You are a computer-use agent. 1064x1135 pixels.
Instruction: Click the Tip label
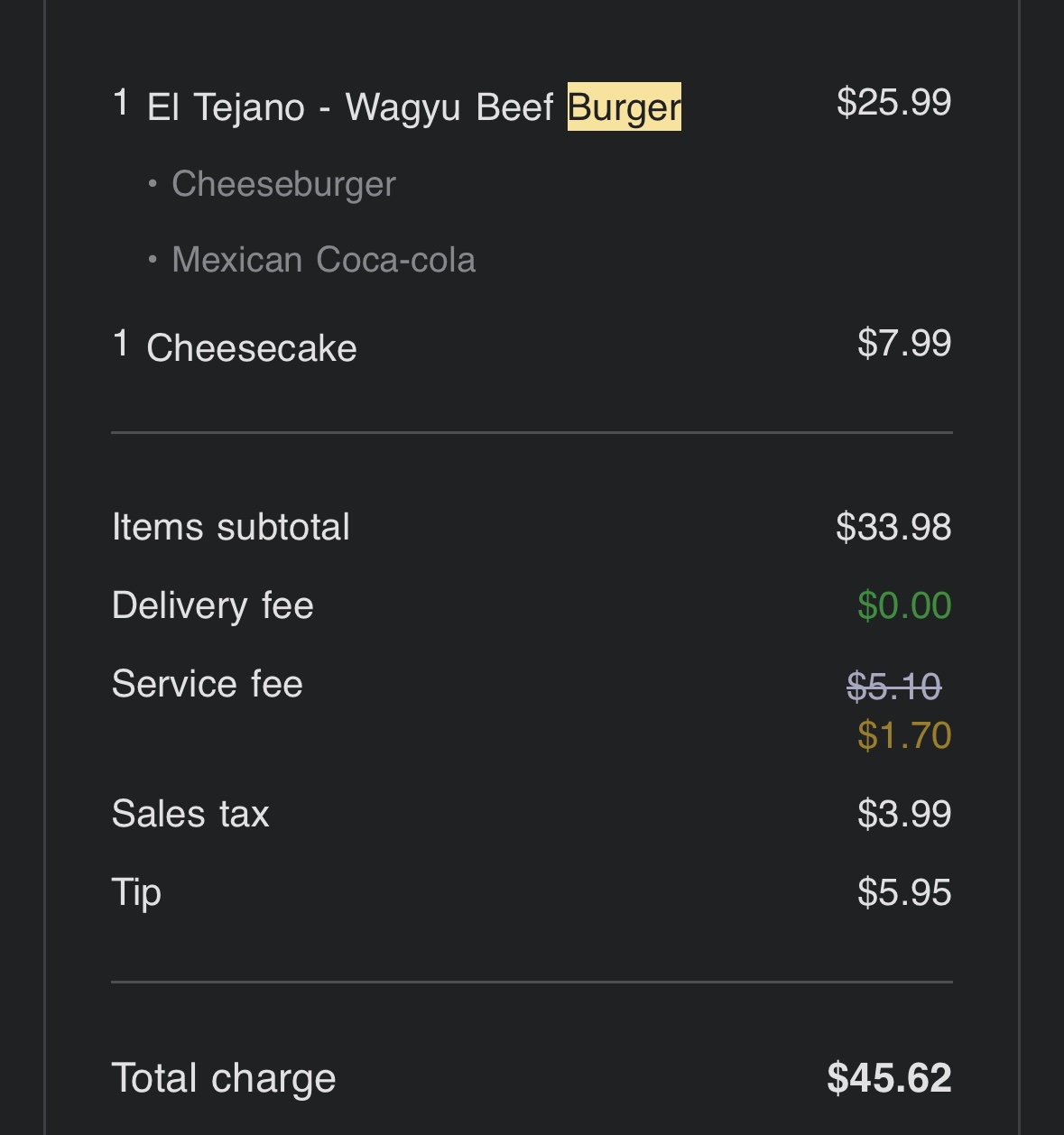136,892
